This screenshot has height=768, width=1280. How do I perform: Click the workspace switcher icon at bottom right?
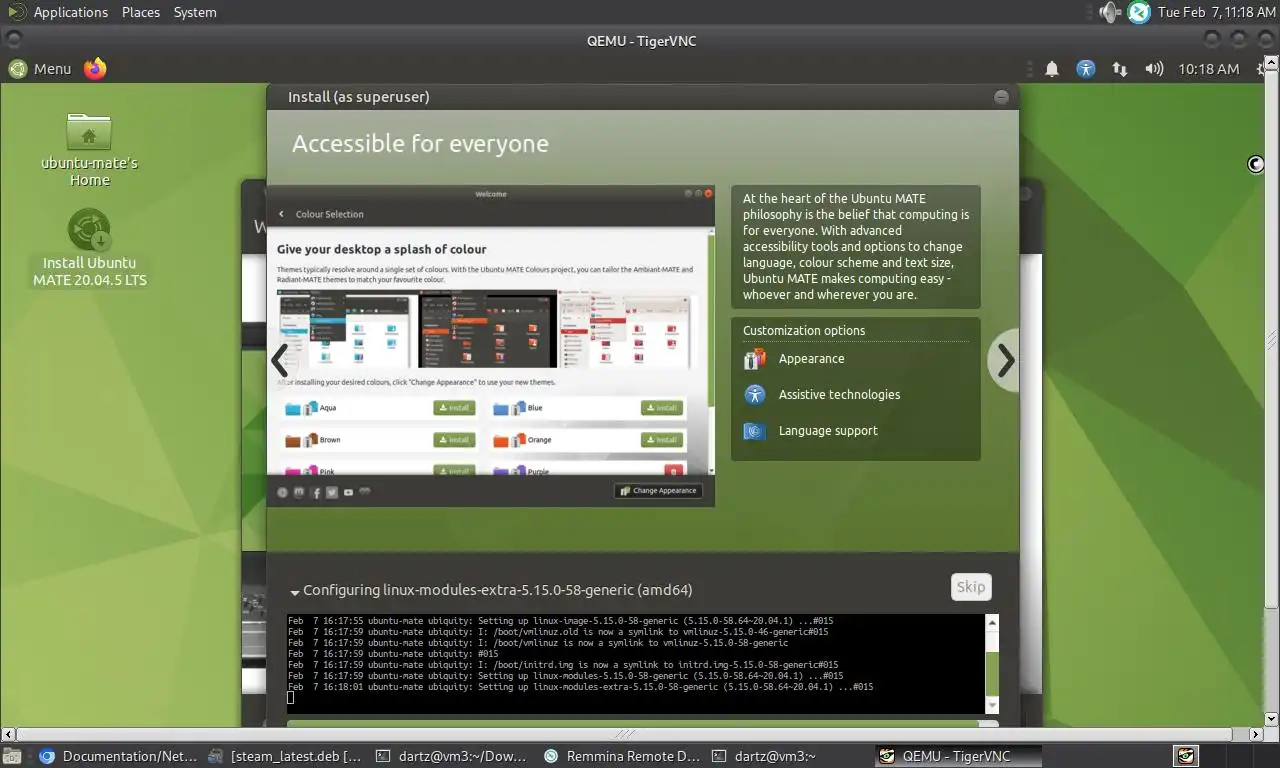pyautogui.click(x=1186, y=756)
